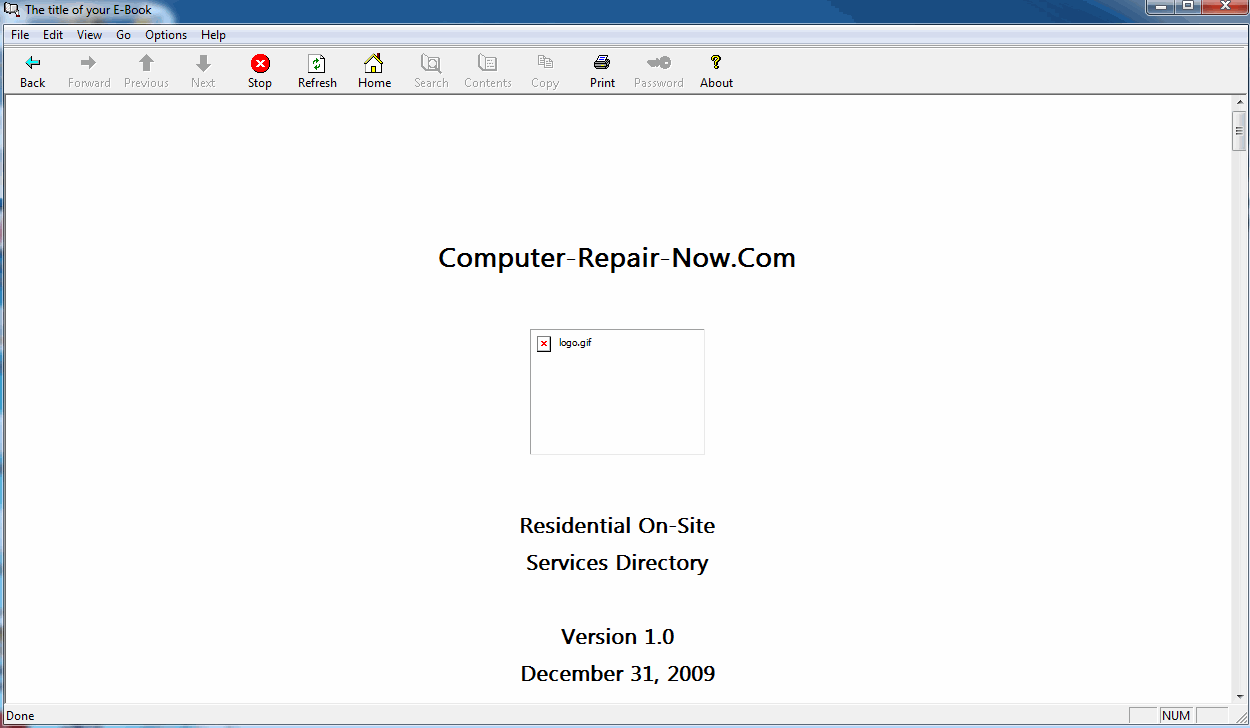Viewport: 1250px width, 728px height.
Task: Close the e-book window
Action: coord(1224,7)
